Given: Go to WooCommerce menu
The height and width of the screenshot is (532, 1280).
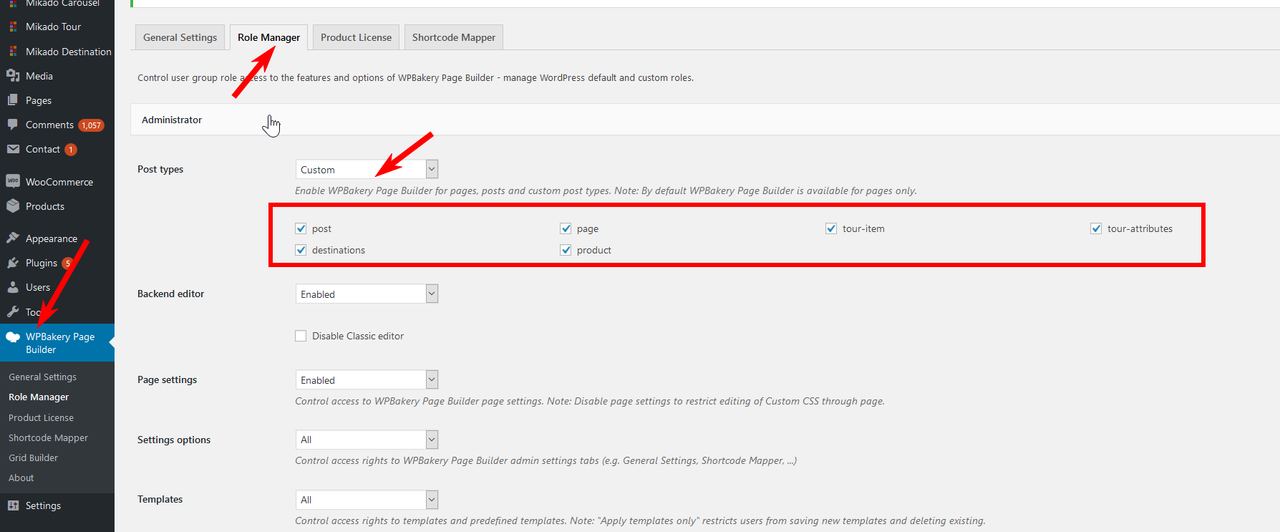Looking at the screenshot, I should coord(57,182).
